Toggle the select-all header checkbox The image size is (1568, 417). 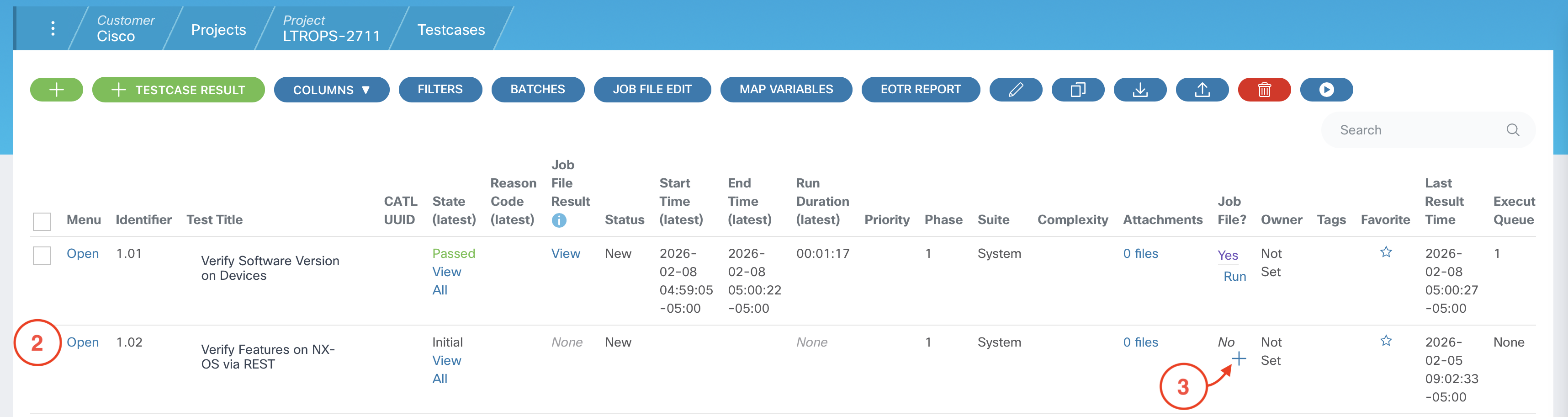[x=42, y=221]
